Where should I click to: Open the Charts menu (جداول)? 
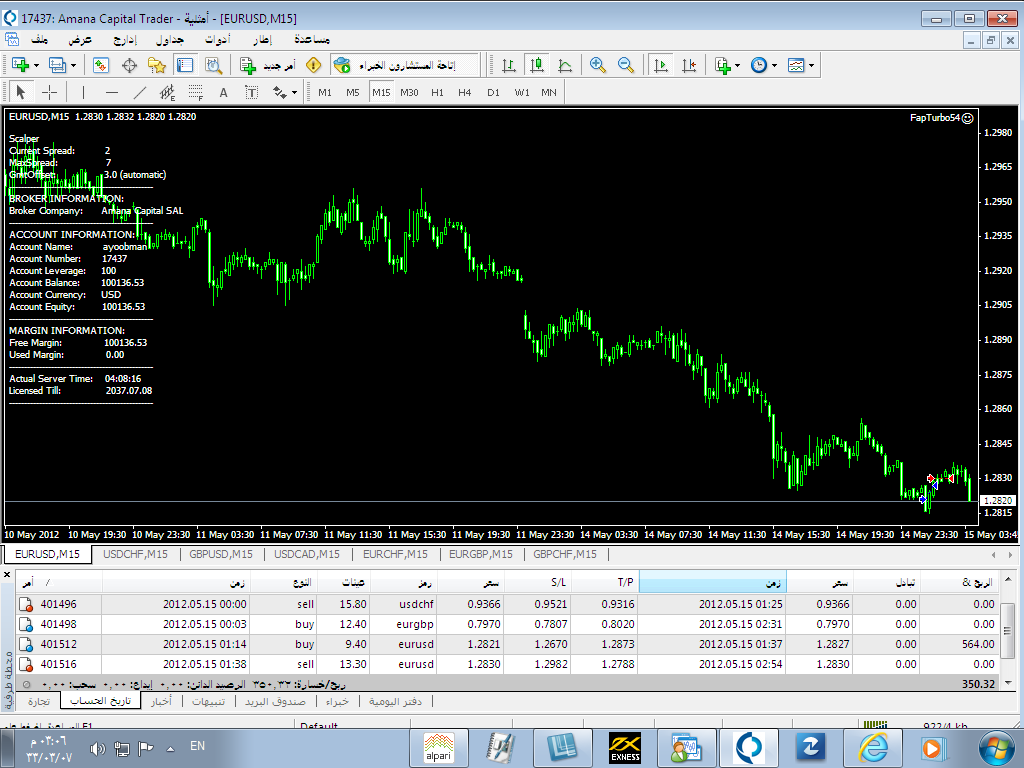(170, 40)
